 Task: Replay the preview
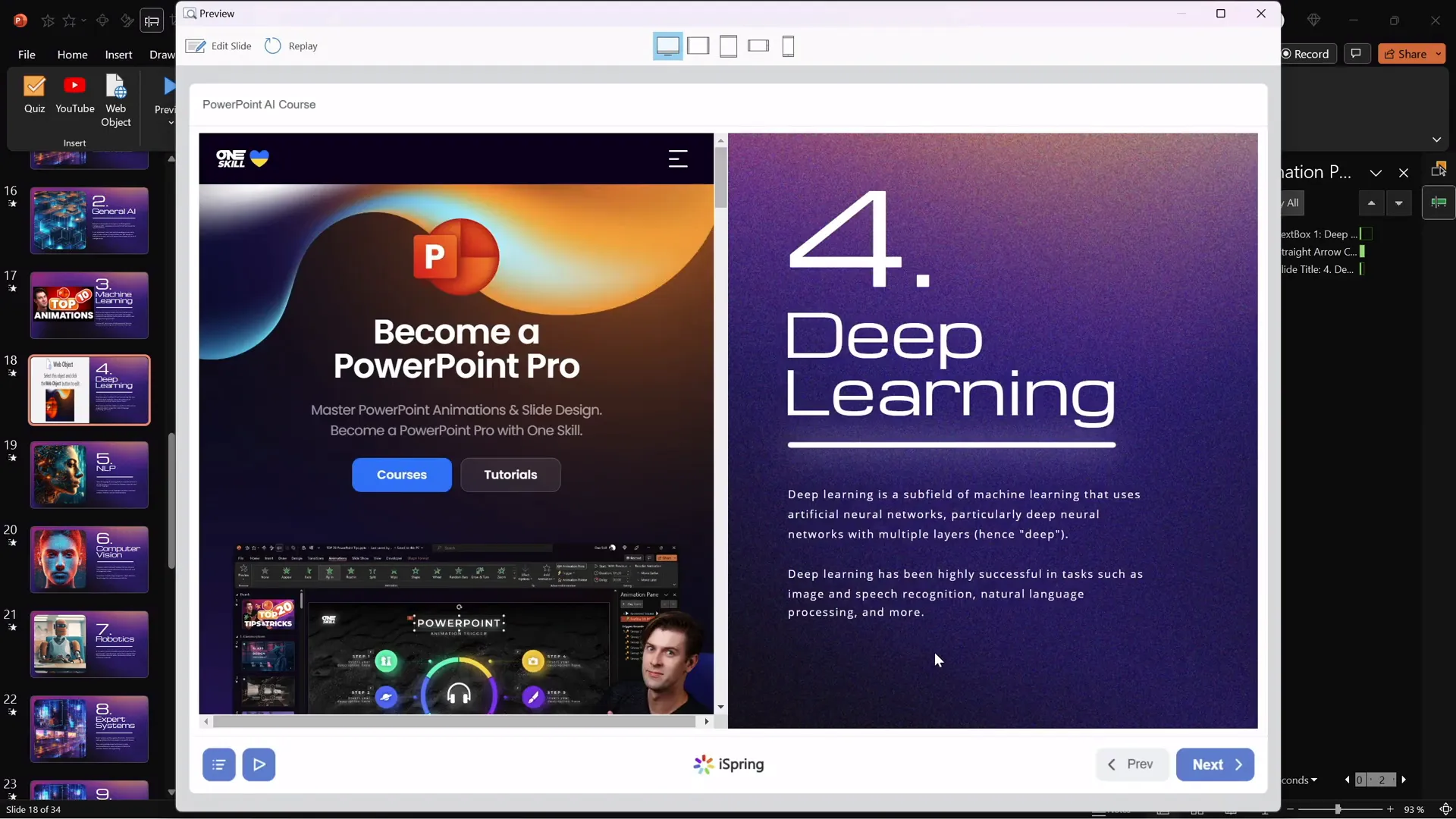coord(291,46)
